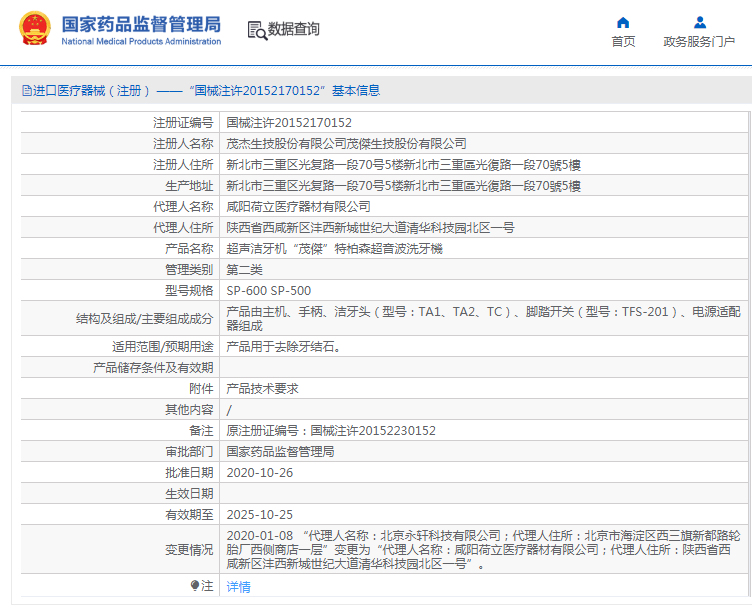Click 国家药品监督管理局 site title
The height and width of the screenshot is (612, 752).
pyautogui.click(x=141, y=24)
